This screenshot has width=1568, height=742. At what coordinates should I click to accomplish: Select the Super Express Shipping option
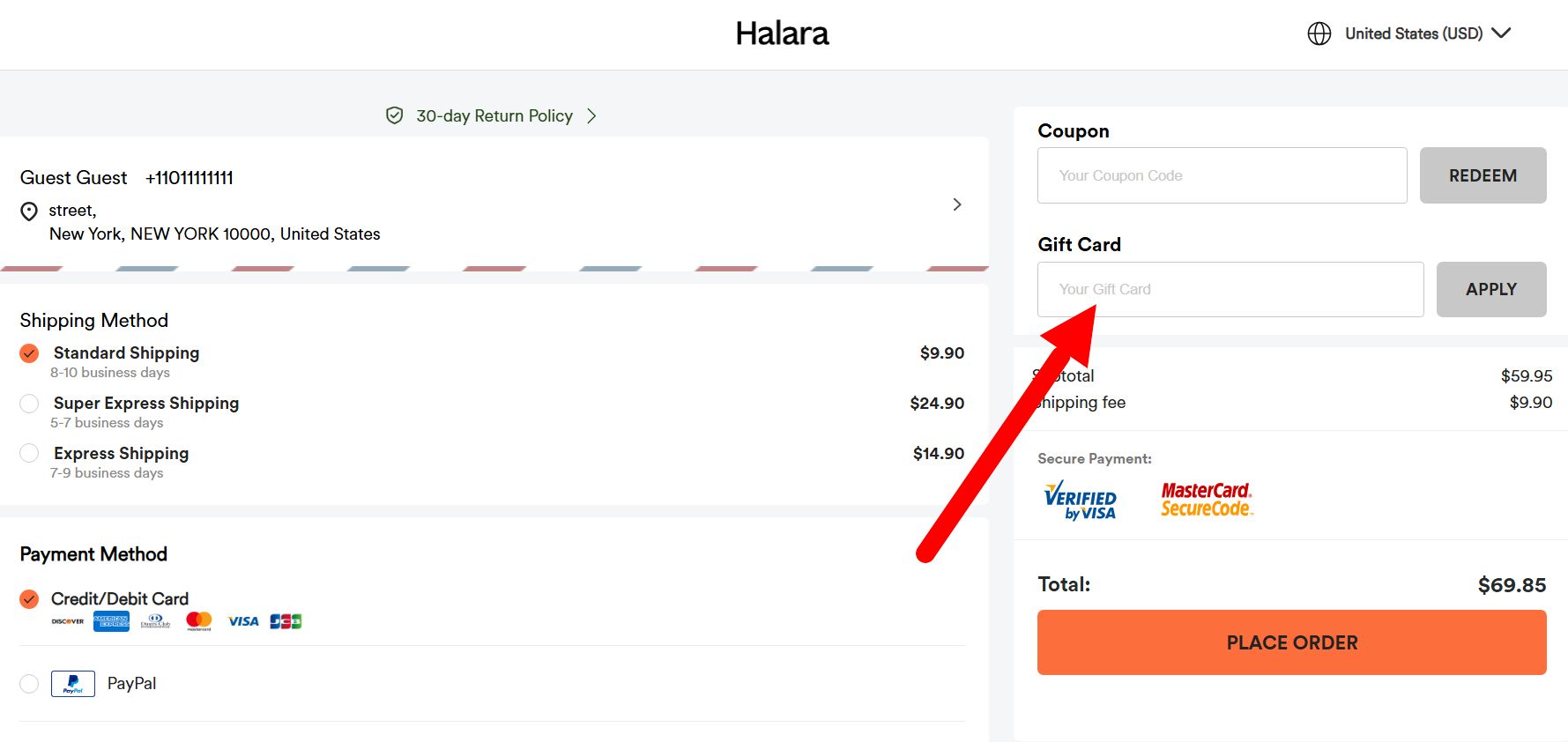[x=28, y=404]
